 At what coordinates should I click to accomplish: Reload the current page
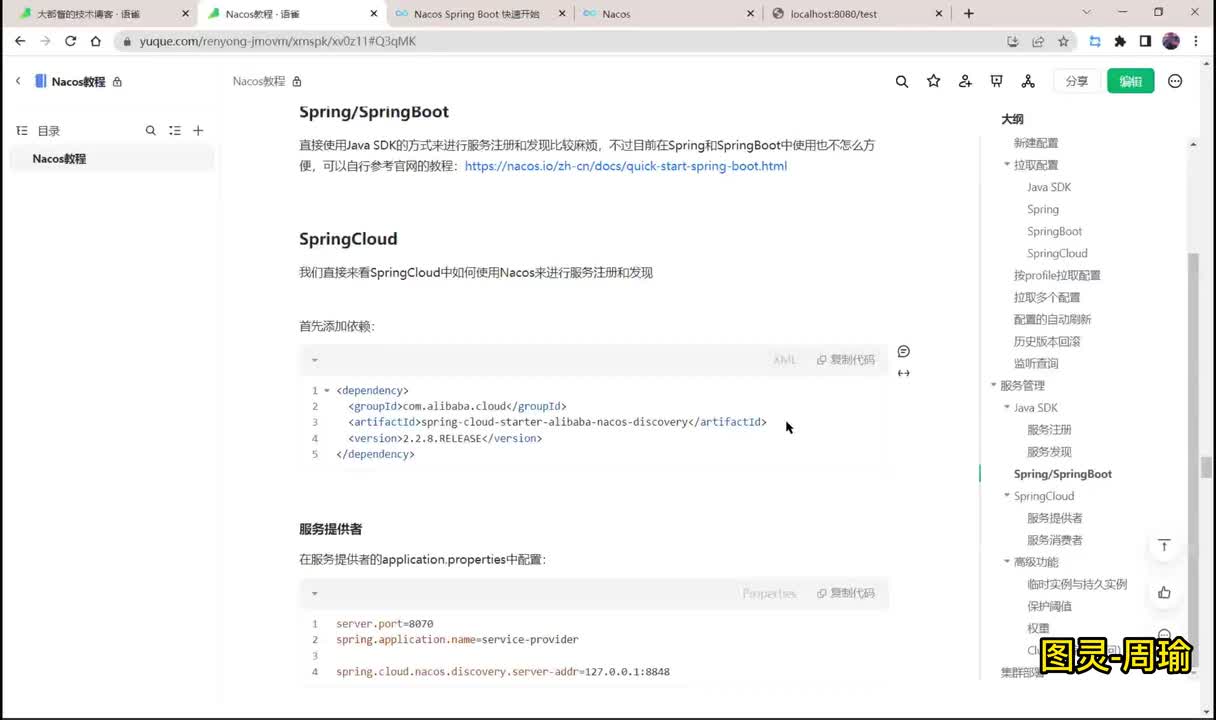pos(70,41)
